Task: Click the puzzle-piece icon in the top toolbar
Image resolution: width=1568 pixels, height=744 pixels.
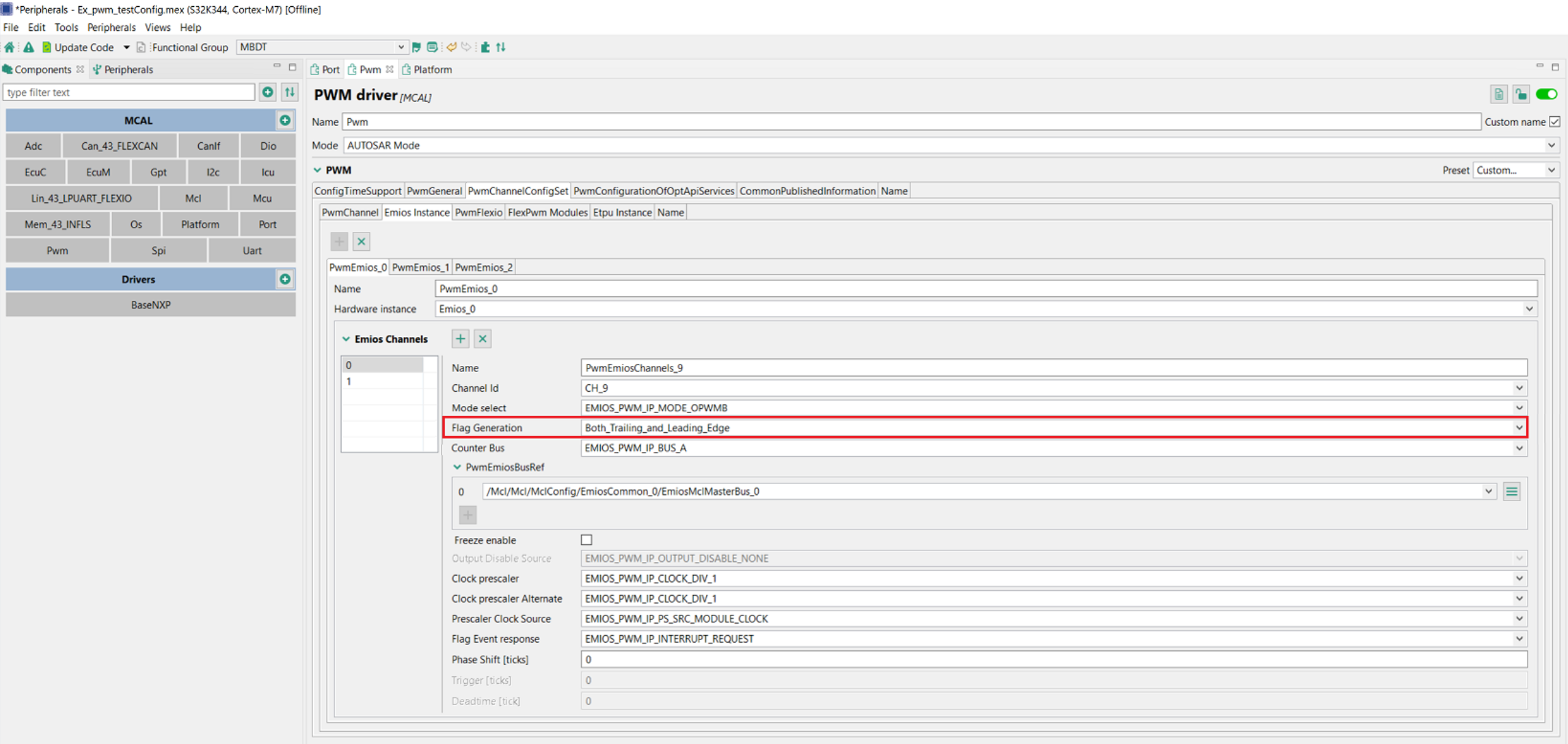Action: (485, 47)
